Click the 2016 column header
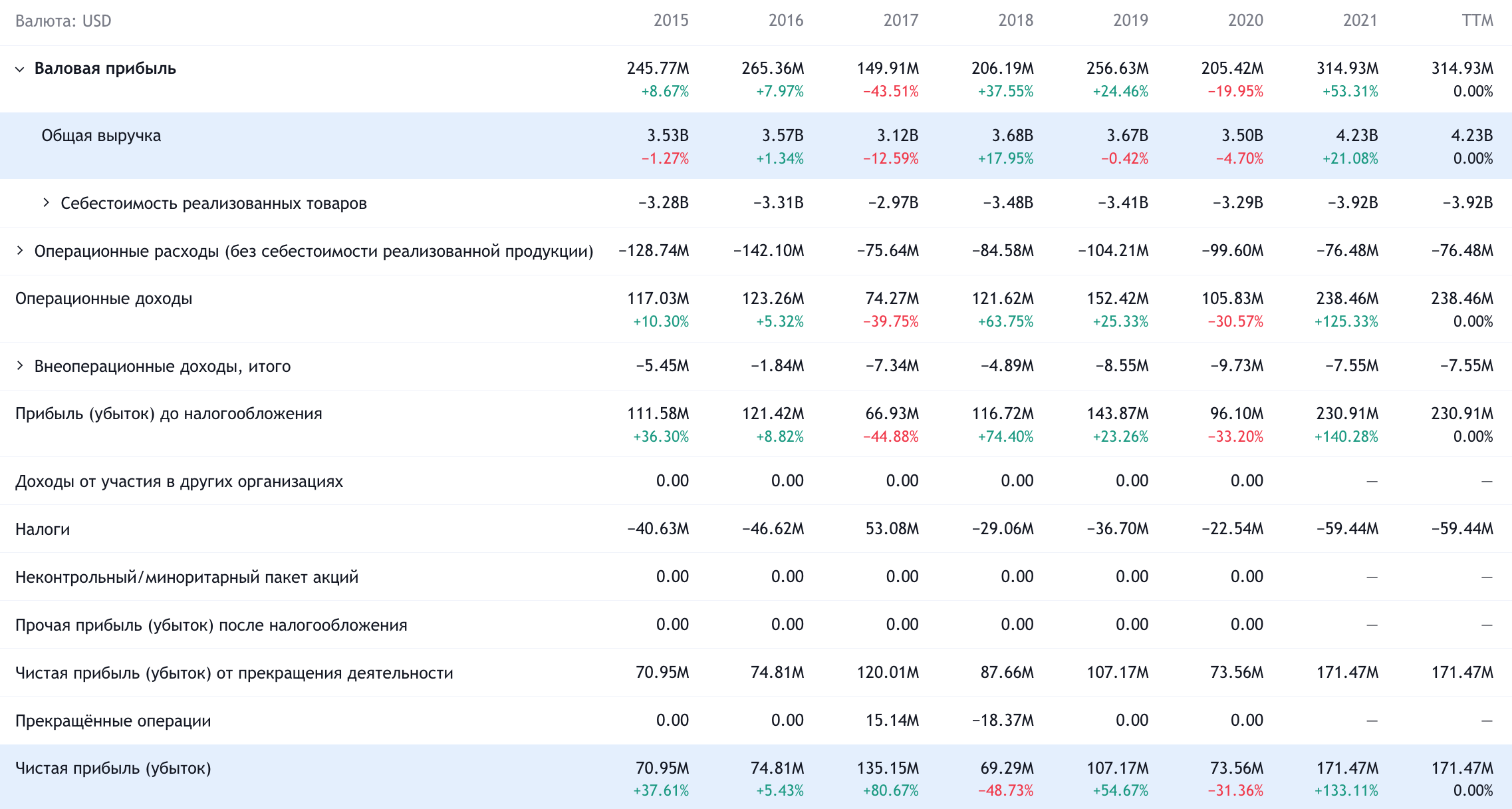This screenshot has width=1512, height=809. (786, 21)
